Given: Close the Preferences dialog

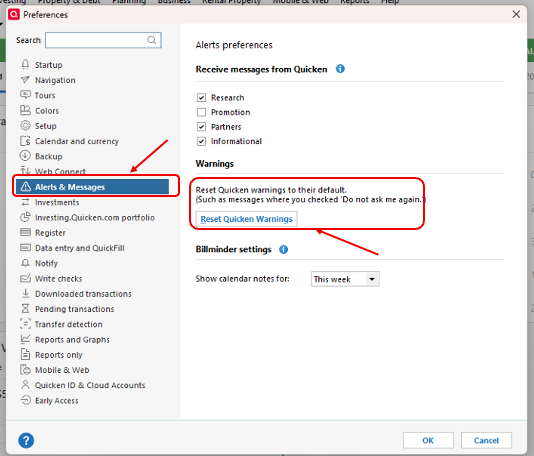Looking at the screenshot, I should (x=516, y=14).
